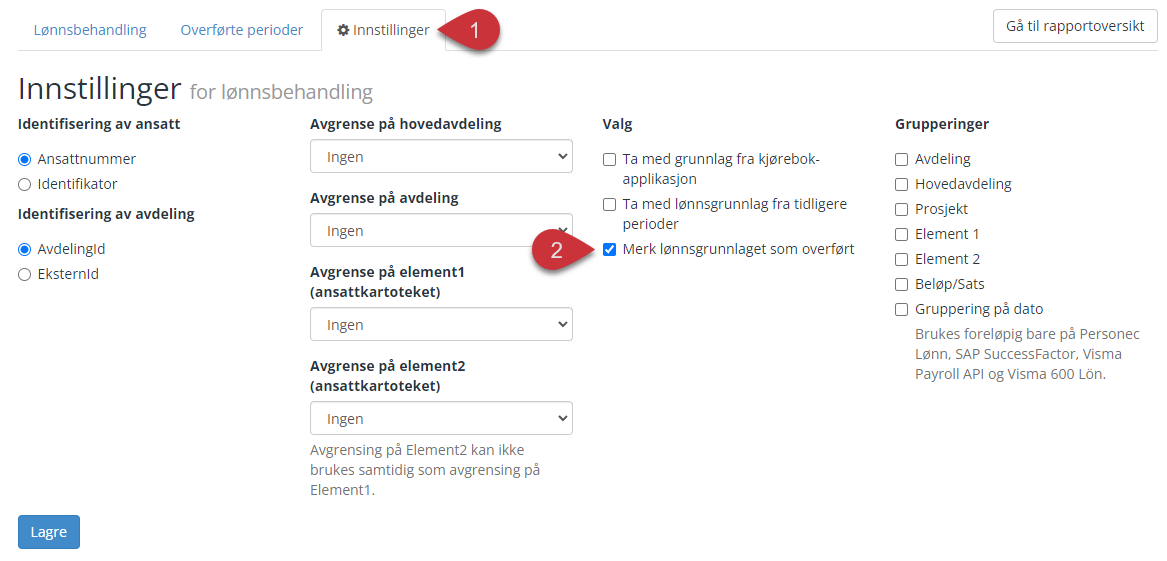Image resolution: width=1167 pixels, height=561 pixels.
Task: Open the Avgrense på element1 dropdown
Action: click(441, 324)
